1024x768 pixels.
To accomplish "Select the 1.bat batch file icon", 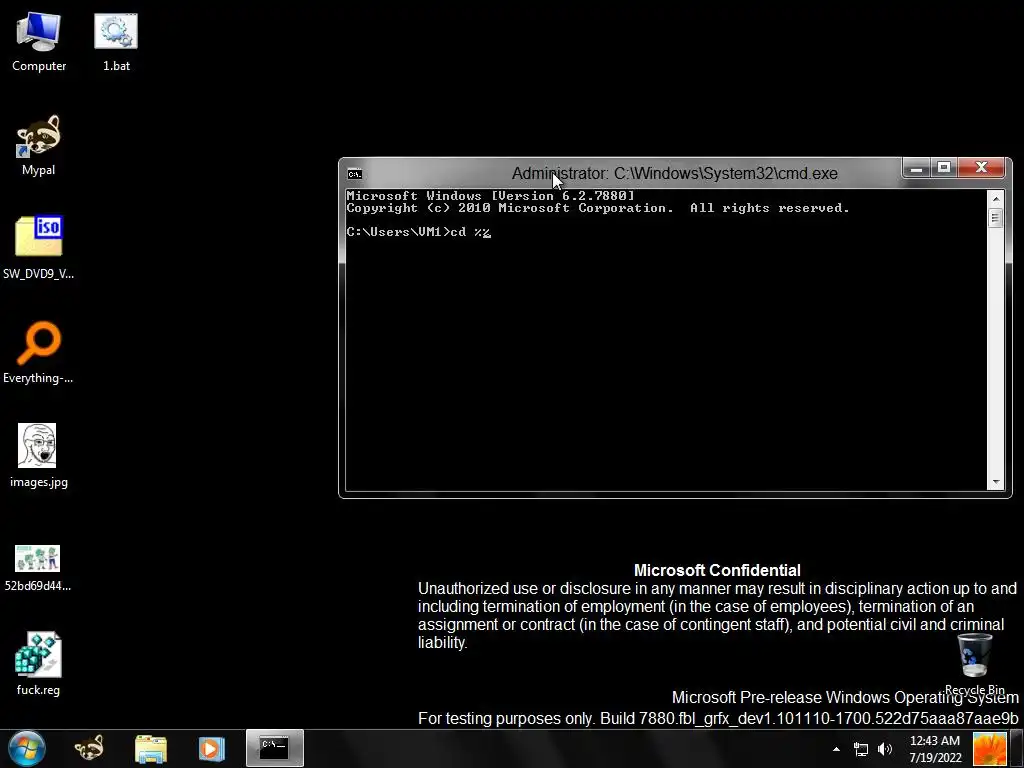I will coord(116,42).
